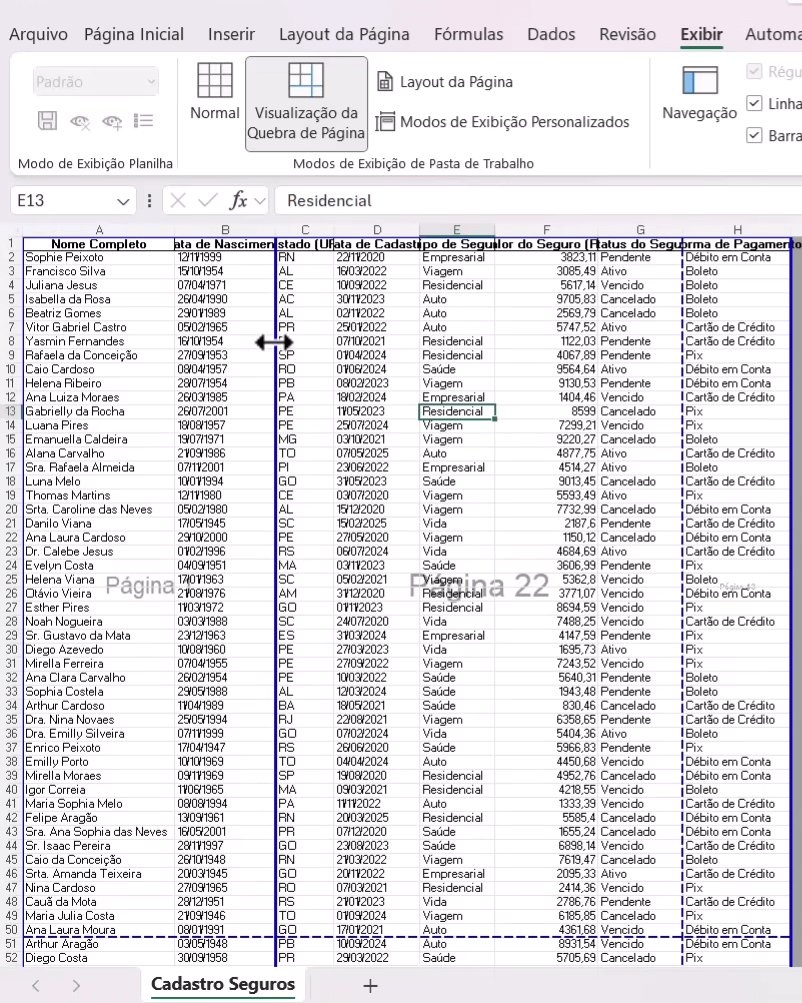Click Empresarial cell in row 2
The image size is (802, 1003).
click(457, 257)
